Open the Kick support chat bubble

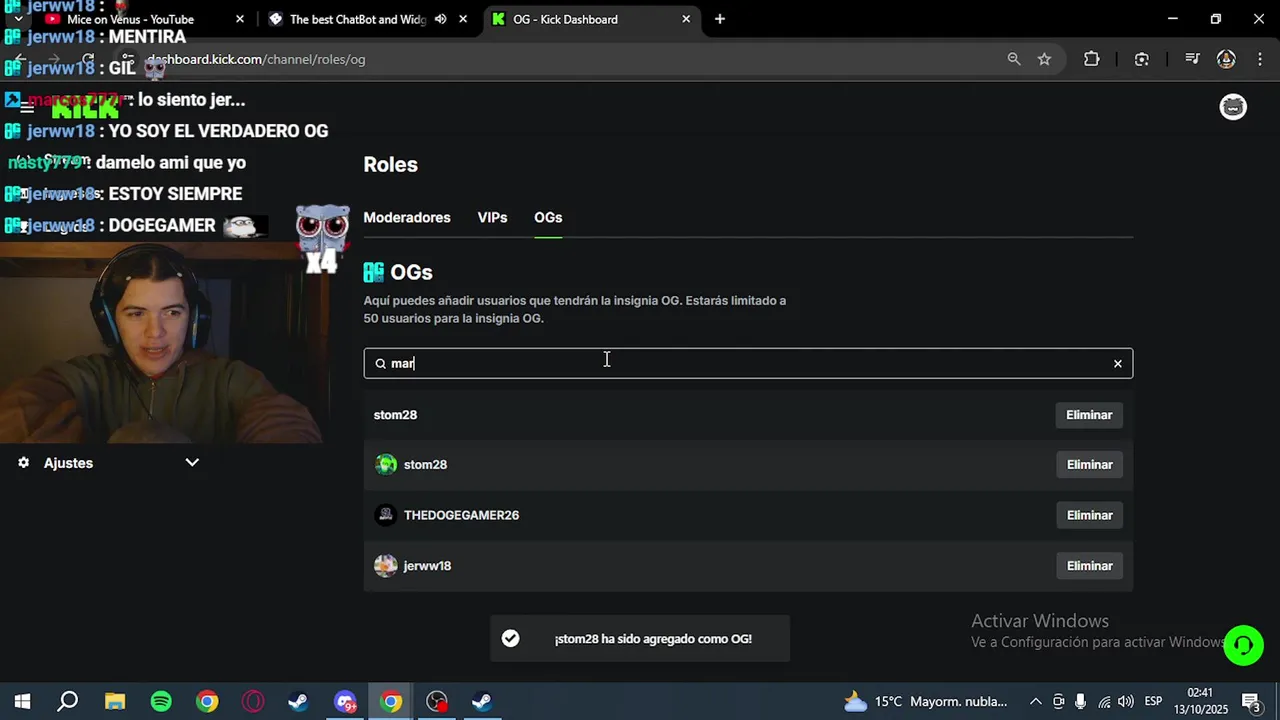[1243, 645]
